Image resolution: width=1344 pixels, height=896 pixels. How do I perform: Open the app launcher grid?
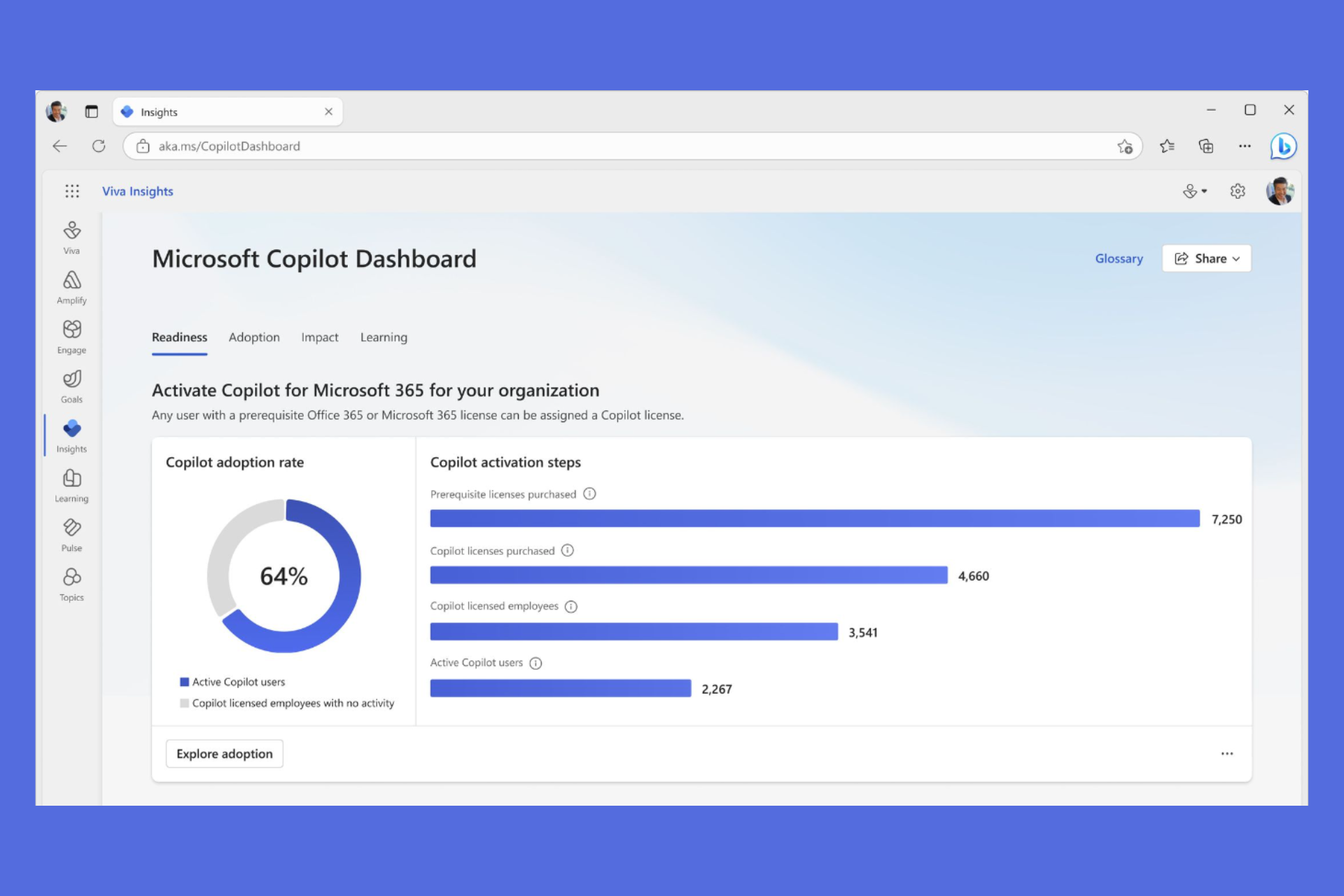coord(72,191)
